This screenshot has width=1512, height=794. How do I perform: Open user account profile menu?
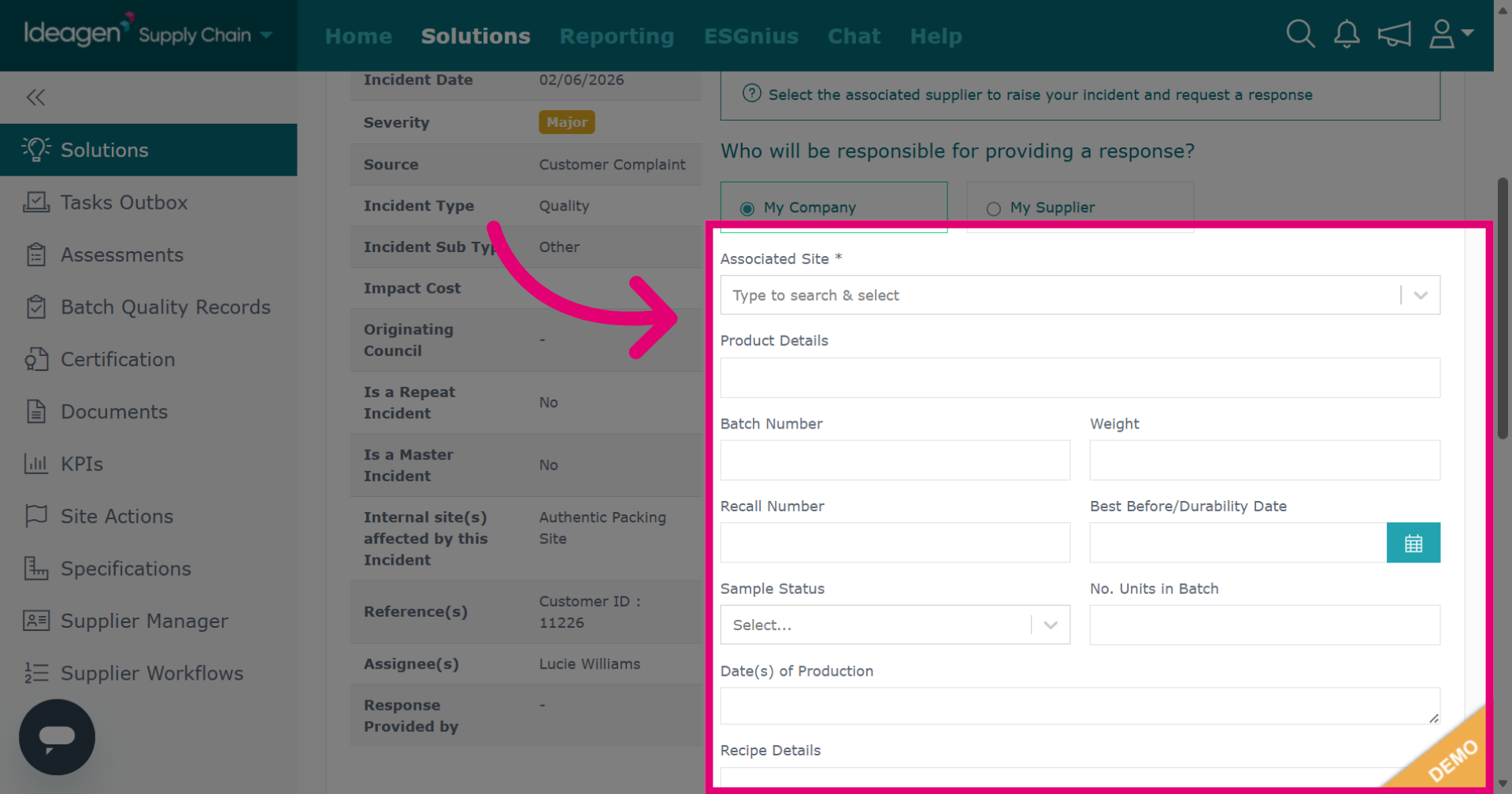(x=1451, y=34)
